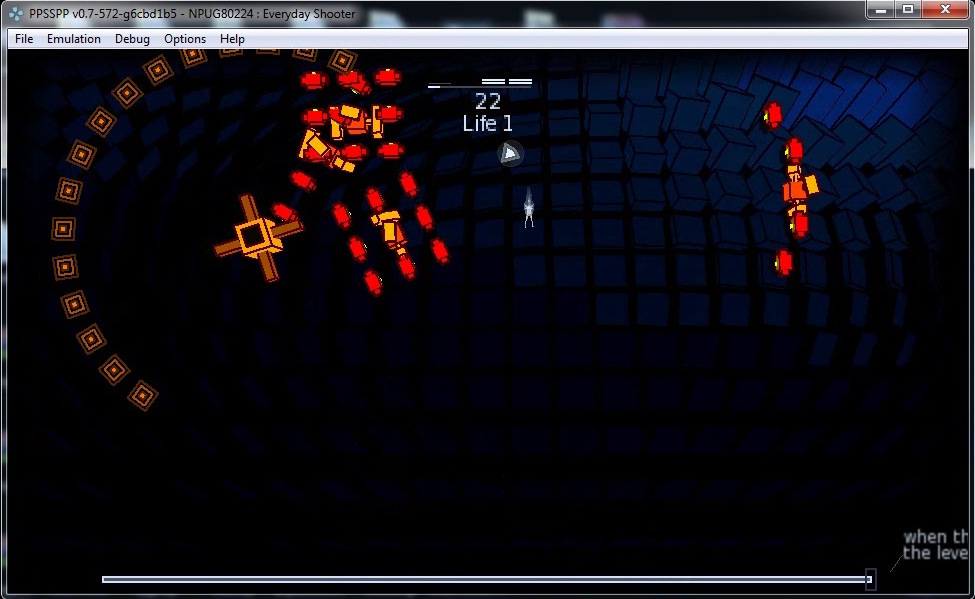Image resolution: width=975 pixels, height=599 pixels.
Task: Expand the Options menu
Action: 185,39
